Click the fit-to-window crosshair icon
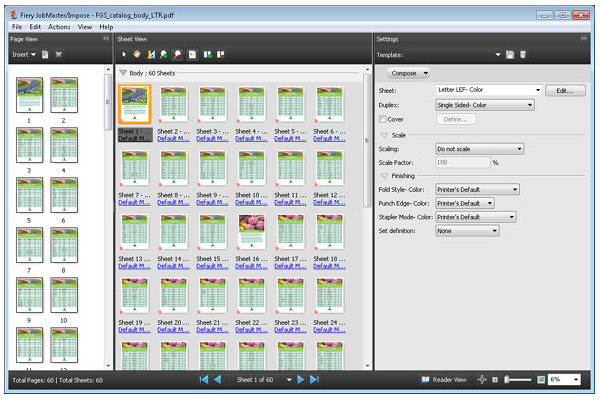This screenshot has height=400, width=600. 481,380
